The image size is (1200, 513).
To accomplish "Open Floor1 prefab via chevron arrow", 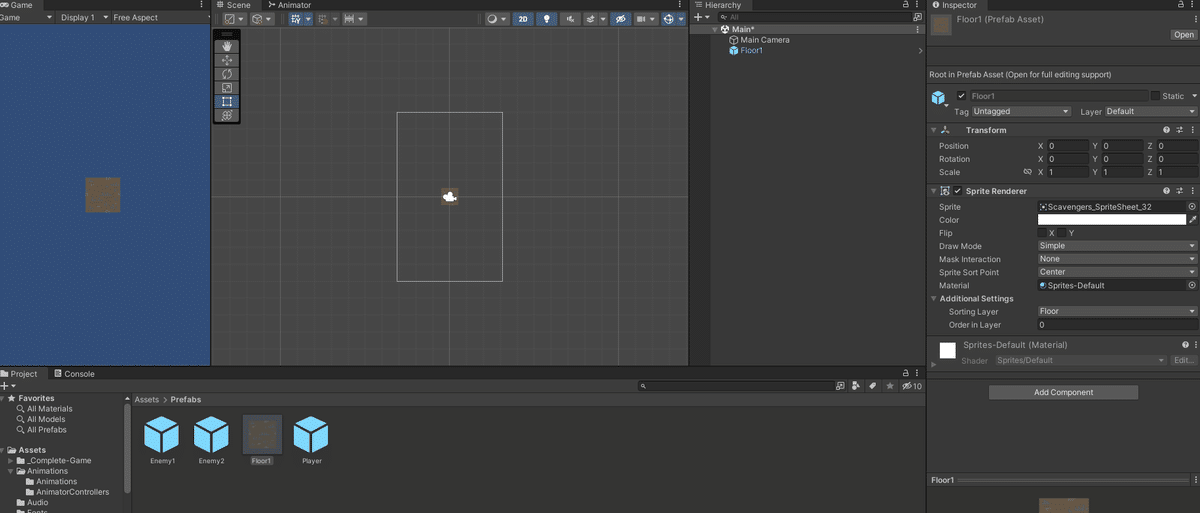I will pyautogui.click(x=920, y=51).
